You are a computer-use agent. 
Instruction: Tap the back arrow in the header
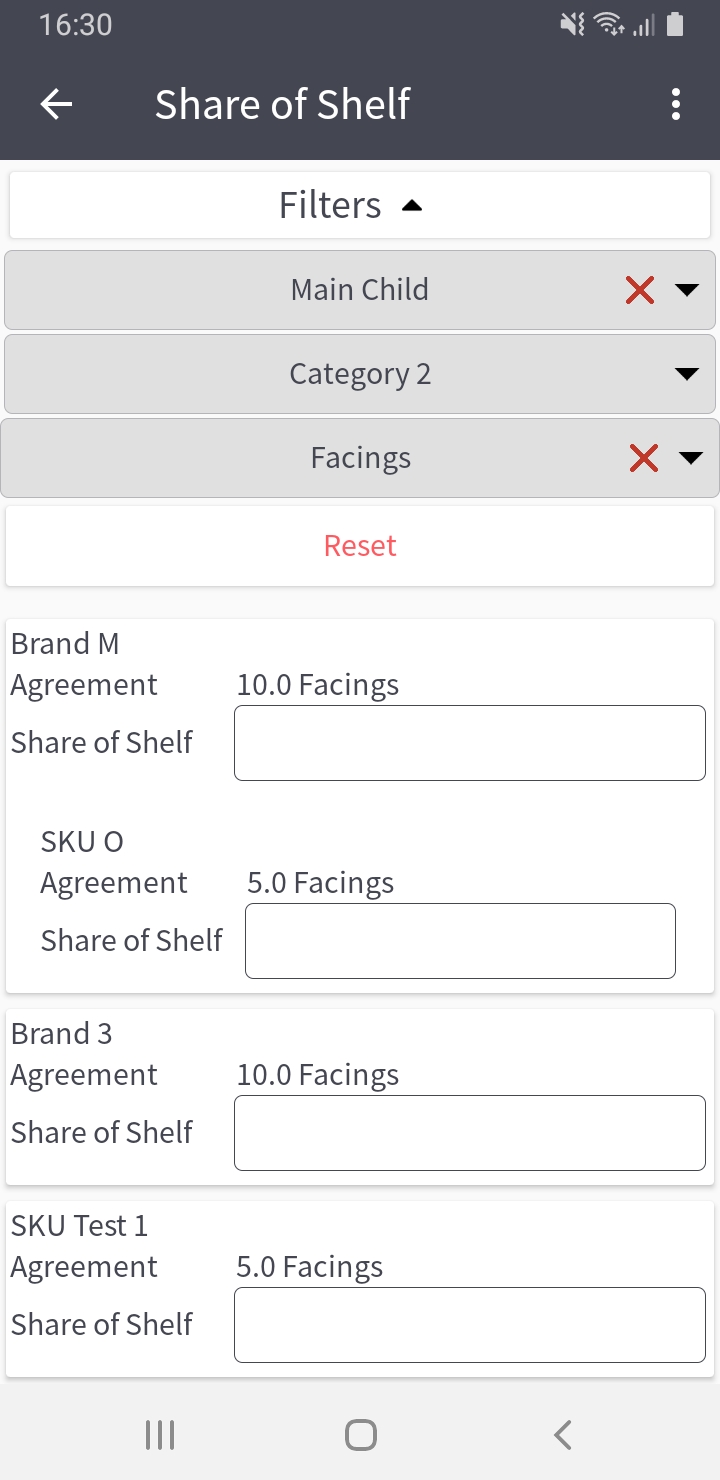[x=57, y=104]
